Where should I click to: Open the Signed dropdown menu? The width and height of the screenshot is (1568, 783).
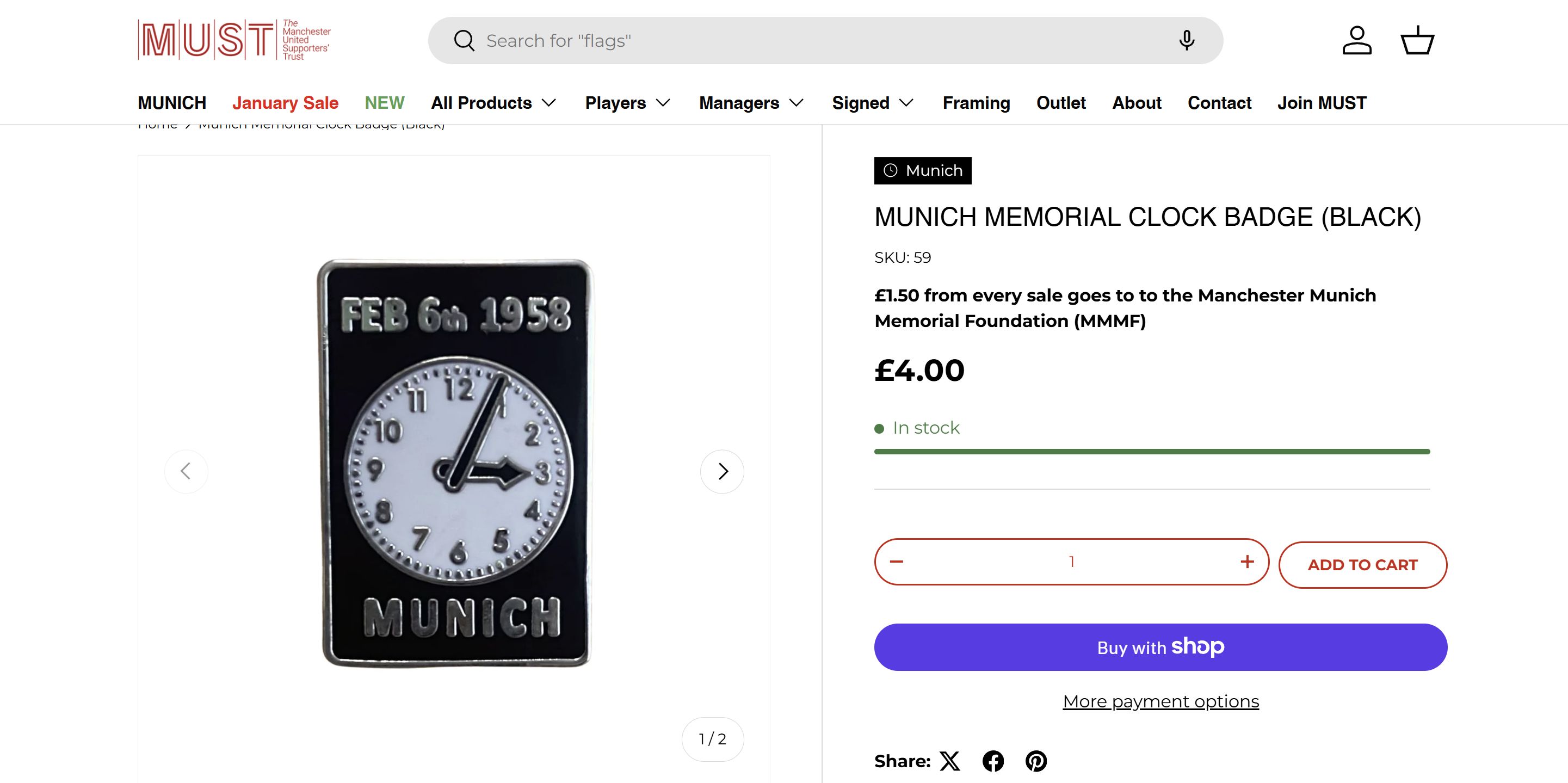click(x=873, y=103)
